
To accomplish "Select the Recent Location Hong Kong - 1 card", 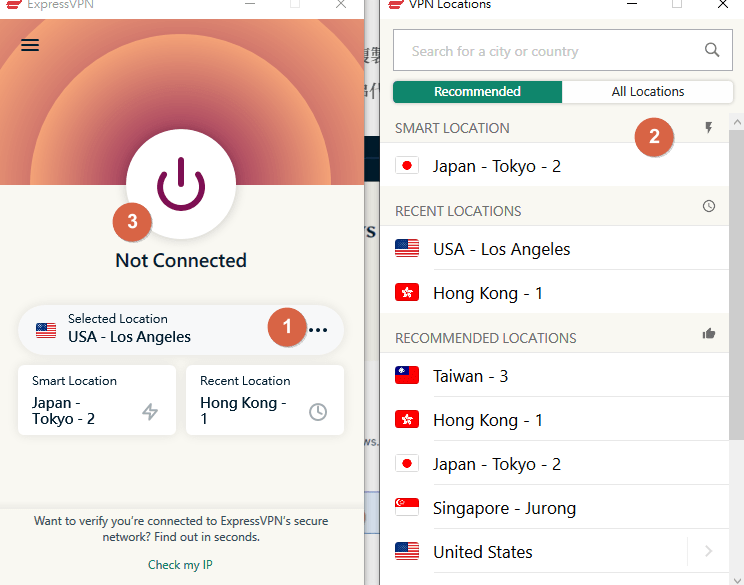I will tap(265, 400).
